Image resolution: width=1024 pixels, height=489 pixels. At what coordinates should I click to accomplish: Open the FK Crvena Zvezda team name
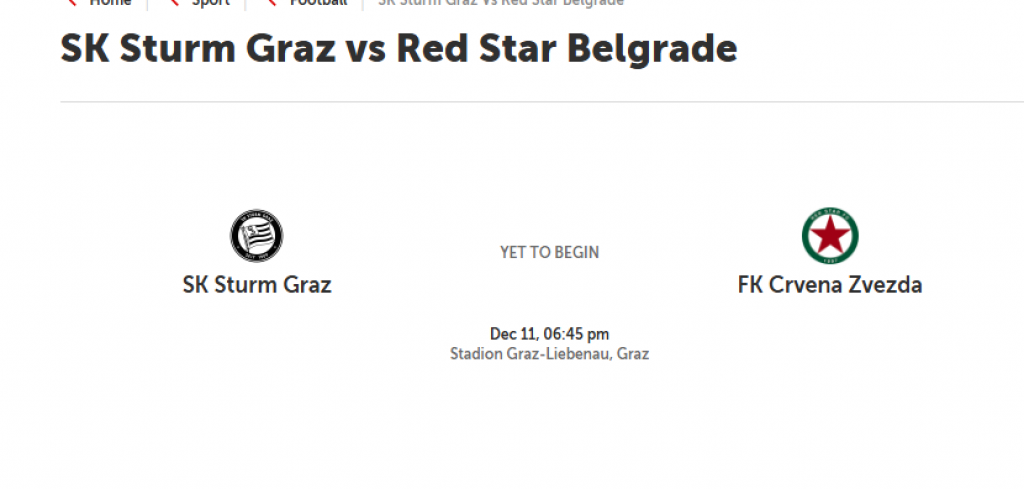(x=830, y=285)
